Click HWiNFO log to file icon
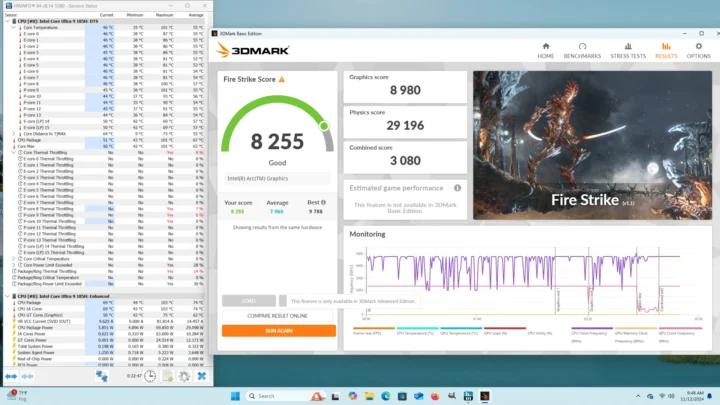 [168, 376]
